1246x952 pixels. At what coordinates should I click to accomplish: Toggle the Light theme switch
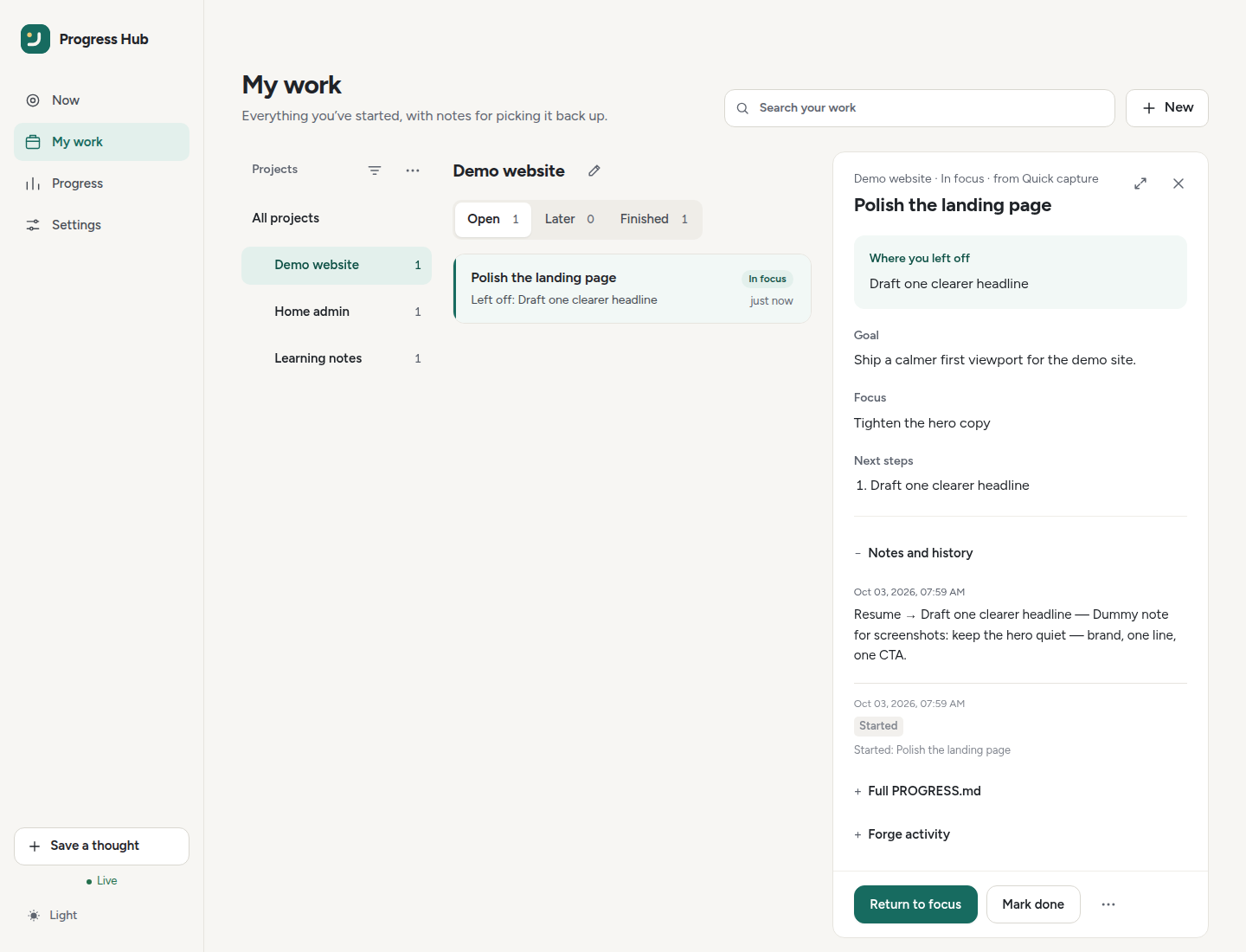(53, 916)
